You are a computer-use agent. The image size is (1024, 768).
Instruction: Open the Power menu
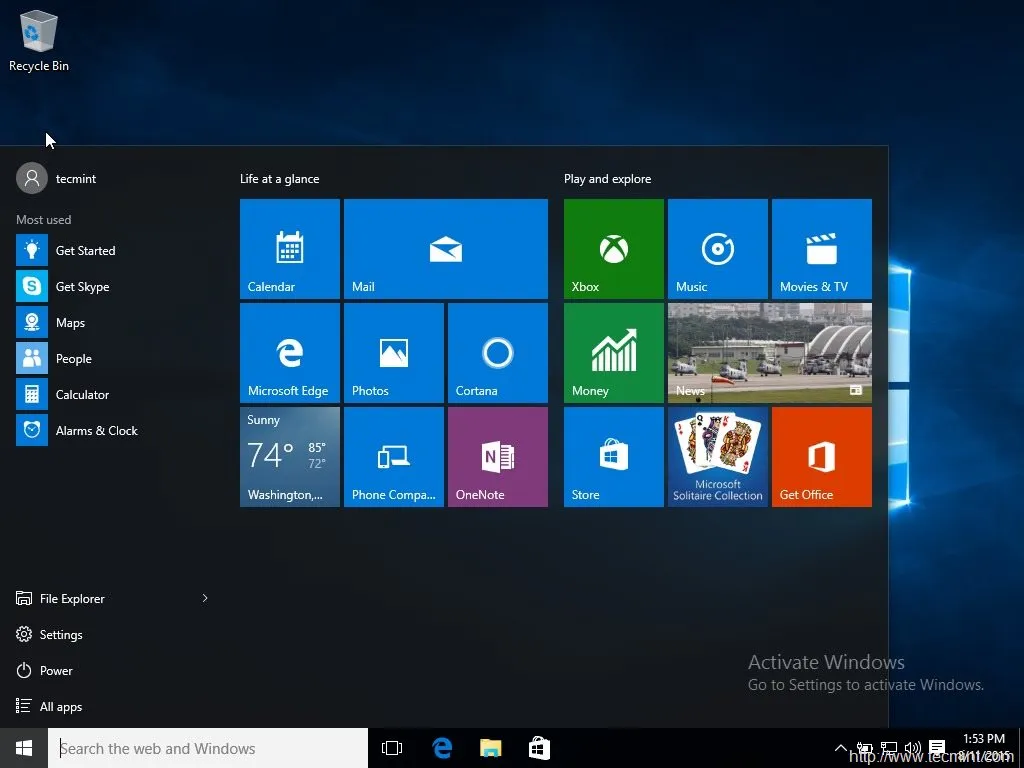point(57,670)
